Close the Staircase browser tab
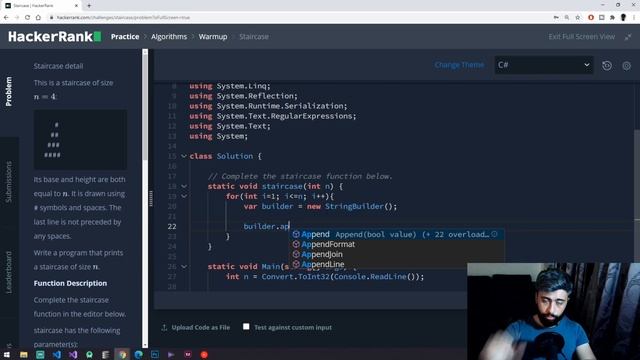 point(76,6)
